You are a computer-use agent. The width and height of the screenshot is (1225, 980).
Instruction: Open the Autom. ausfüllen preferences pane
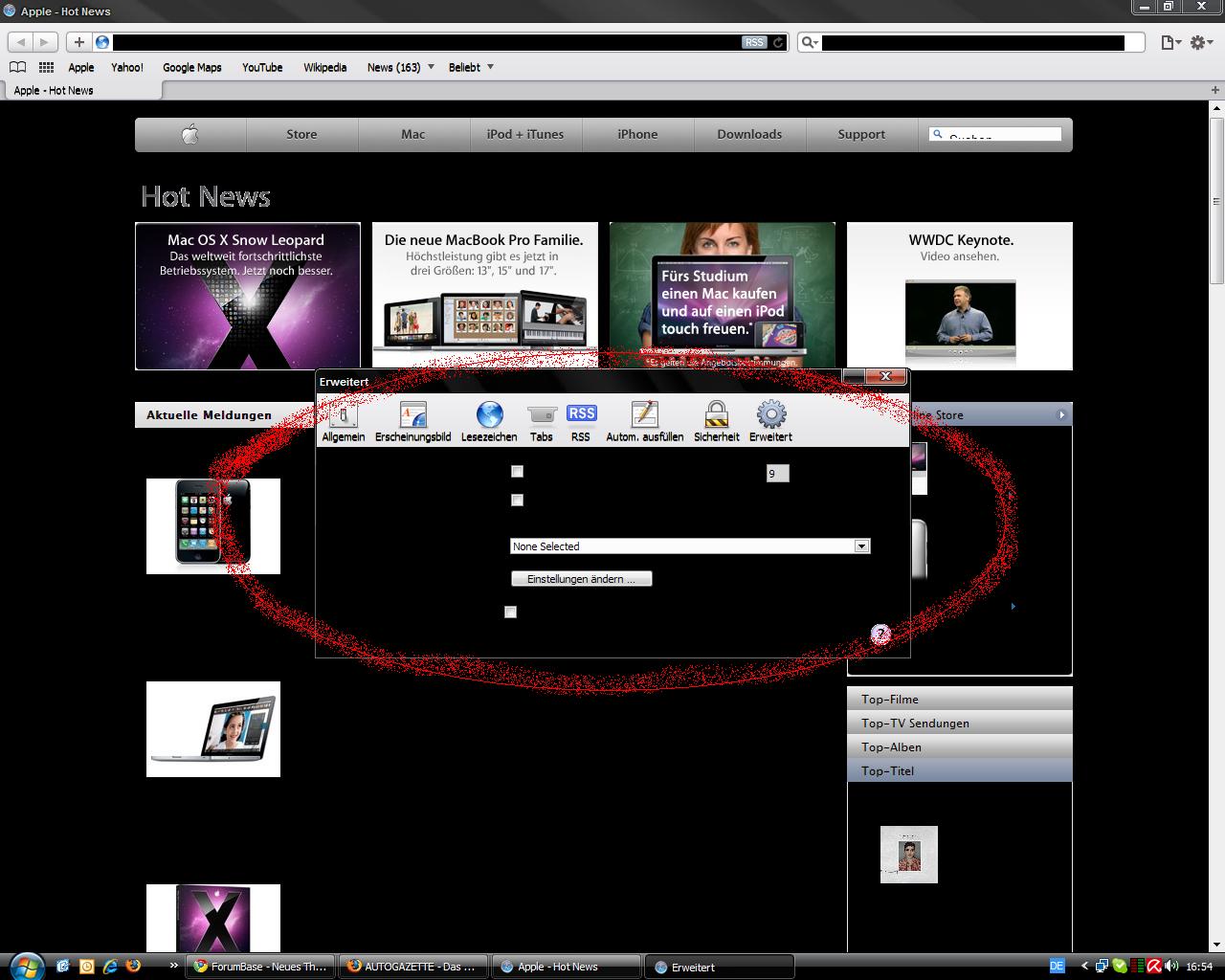pos(645,421)
